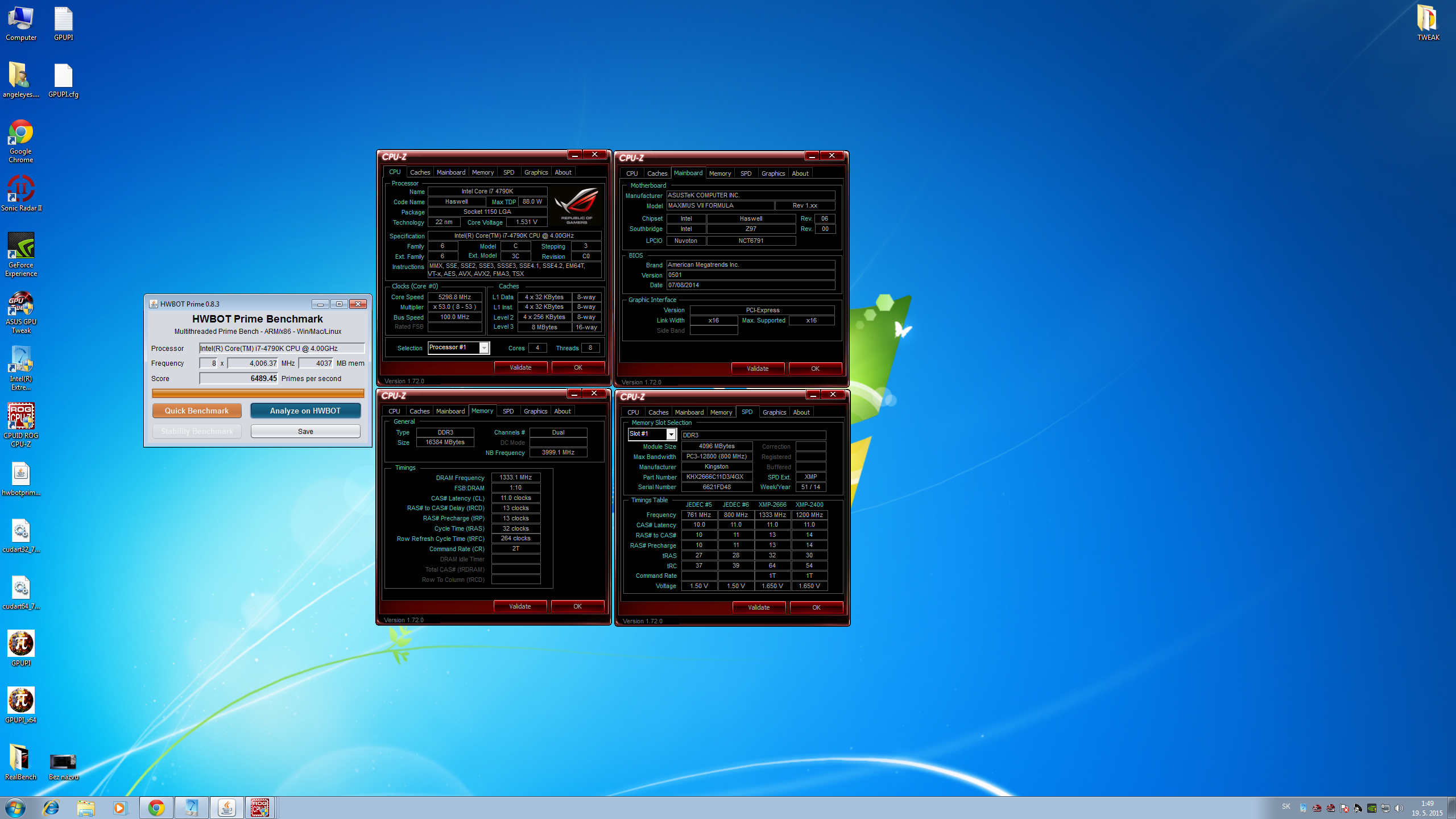The width and height of the screenshot is (1456, 819).
Task: Save the HWBOT Prime result
Action: point(305,431)
